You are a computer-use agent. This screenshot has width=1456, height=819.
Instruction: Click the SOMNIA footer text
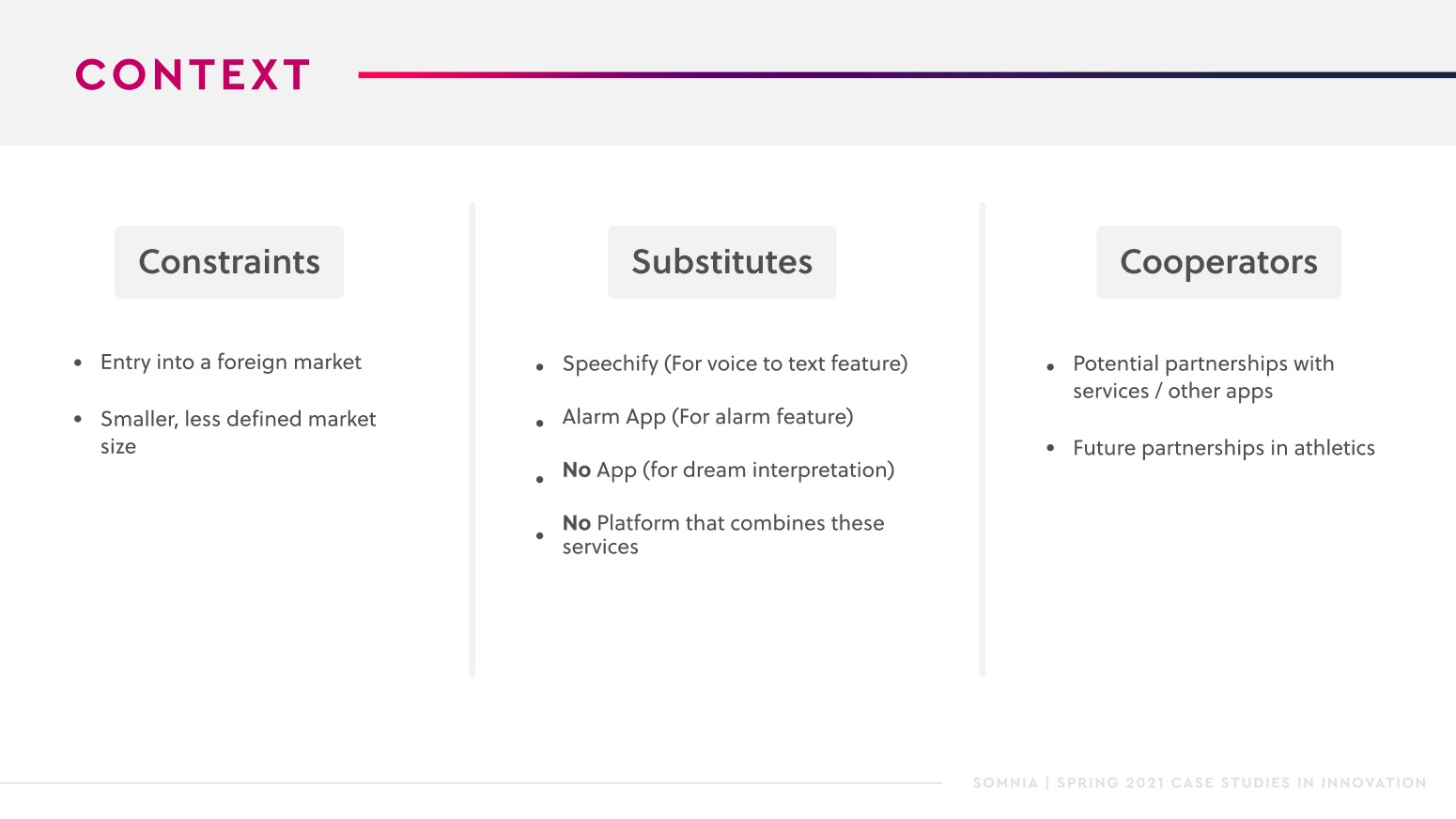coord(1005,782)
